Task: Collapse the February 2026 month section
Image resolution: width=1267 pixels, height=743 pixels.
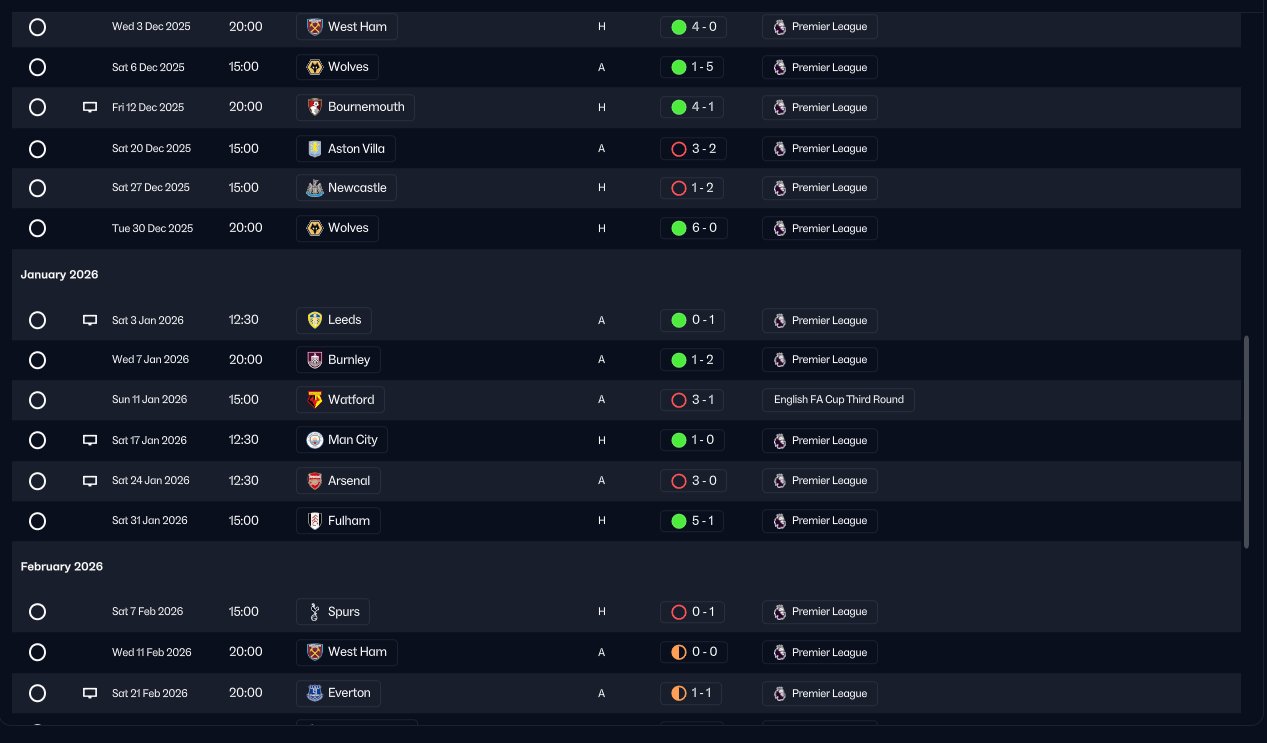Action: (61, 566)
